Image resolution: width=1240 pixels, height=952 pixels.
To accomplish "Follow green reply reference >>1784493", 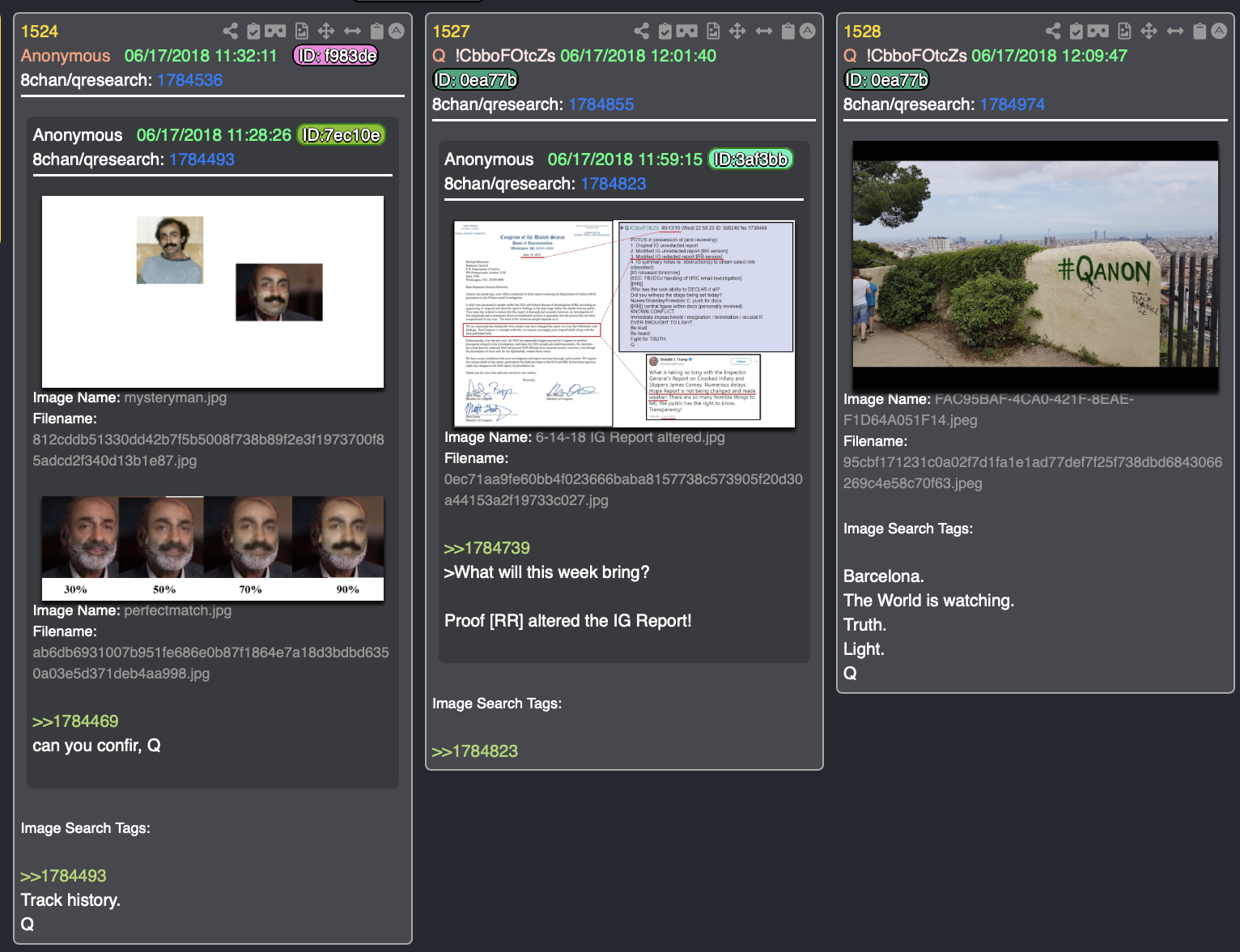I will [63, 876].
